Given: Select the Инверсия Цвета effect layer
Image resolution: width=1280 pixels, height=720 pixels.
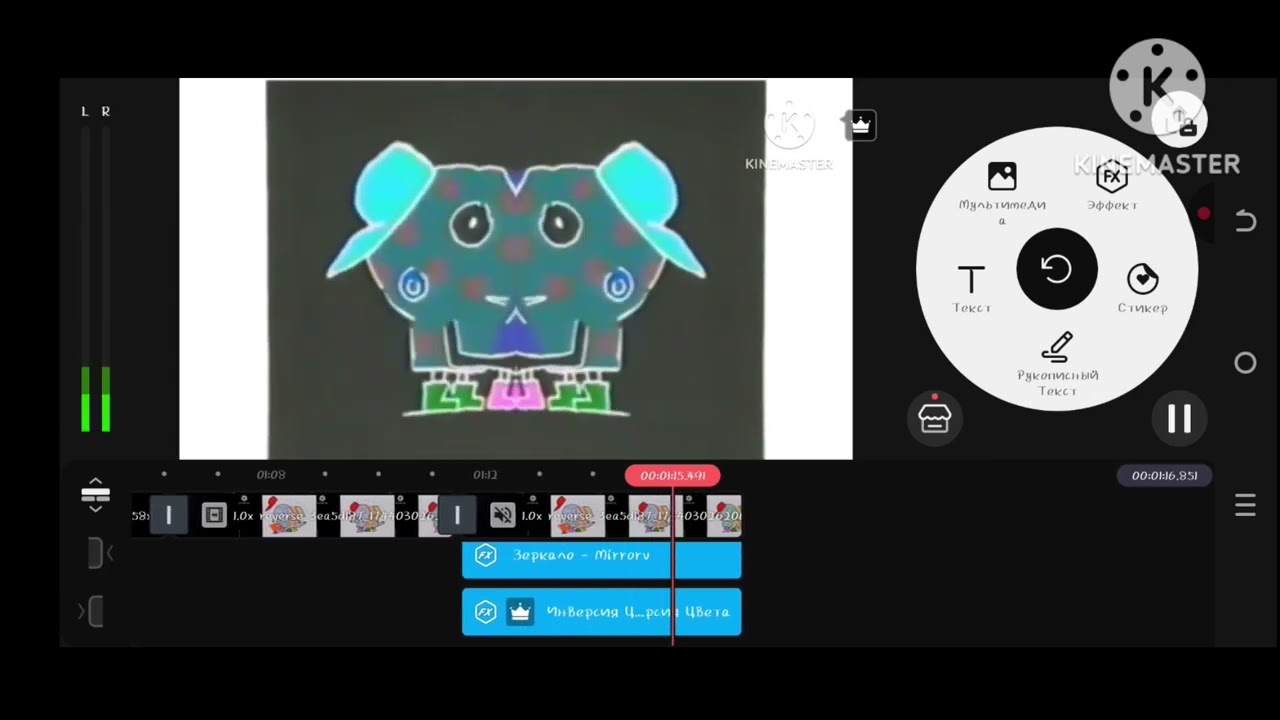Looking at the screenshot, I should [601, 612].
